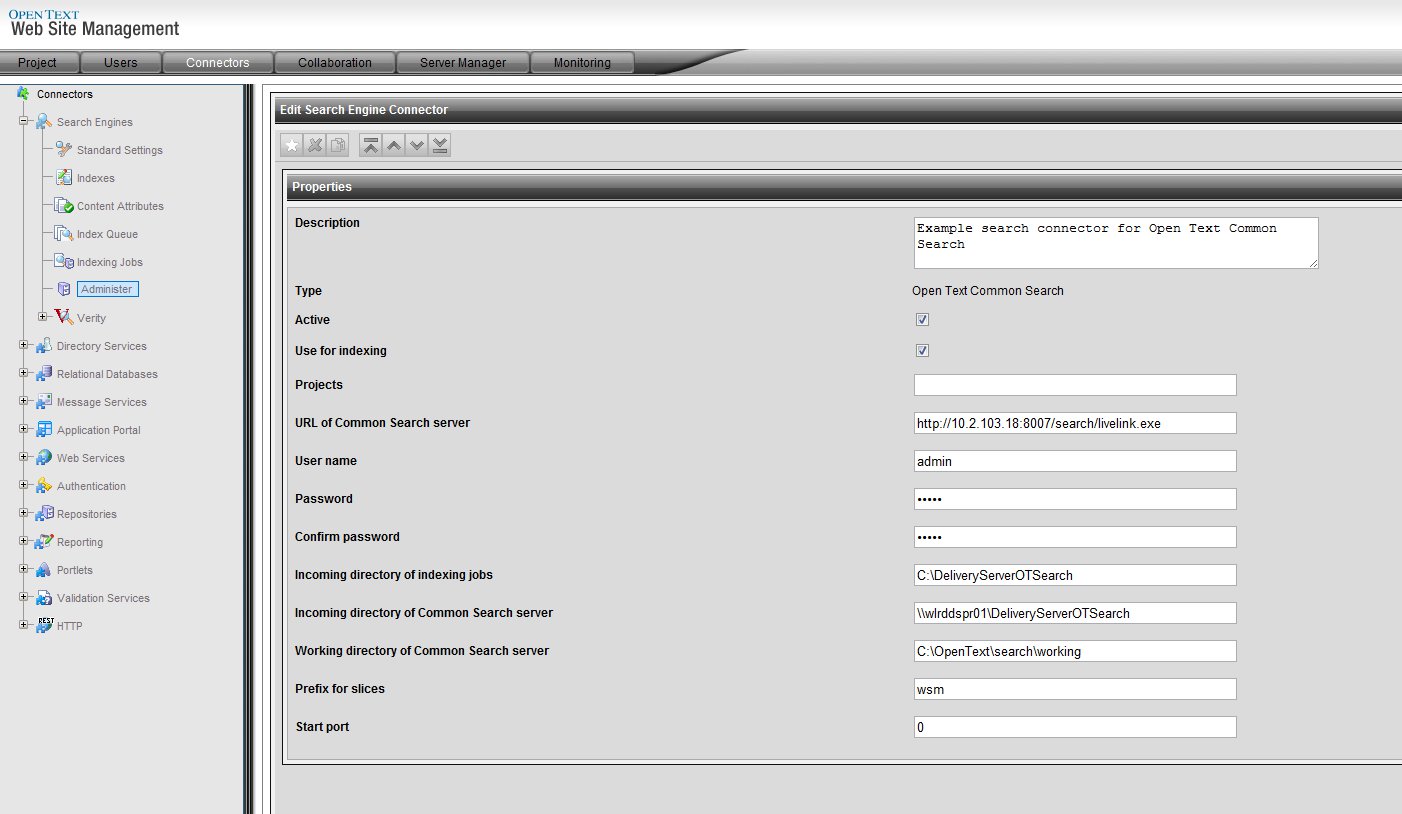The width and height of the screenshot is (1402, 814).
Task: Expand the HTTP node
Action: click(x=24, y=625)
